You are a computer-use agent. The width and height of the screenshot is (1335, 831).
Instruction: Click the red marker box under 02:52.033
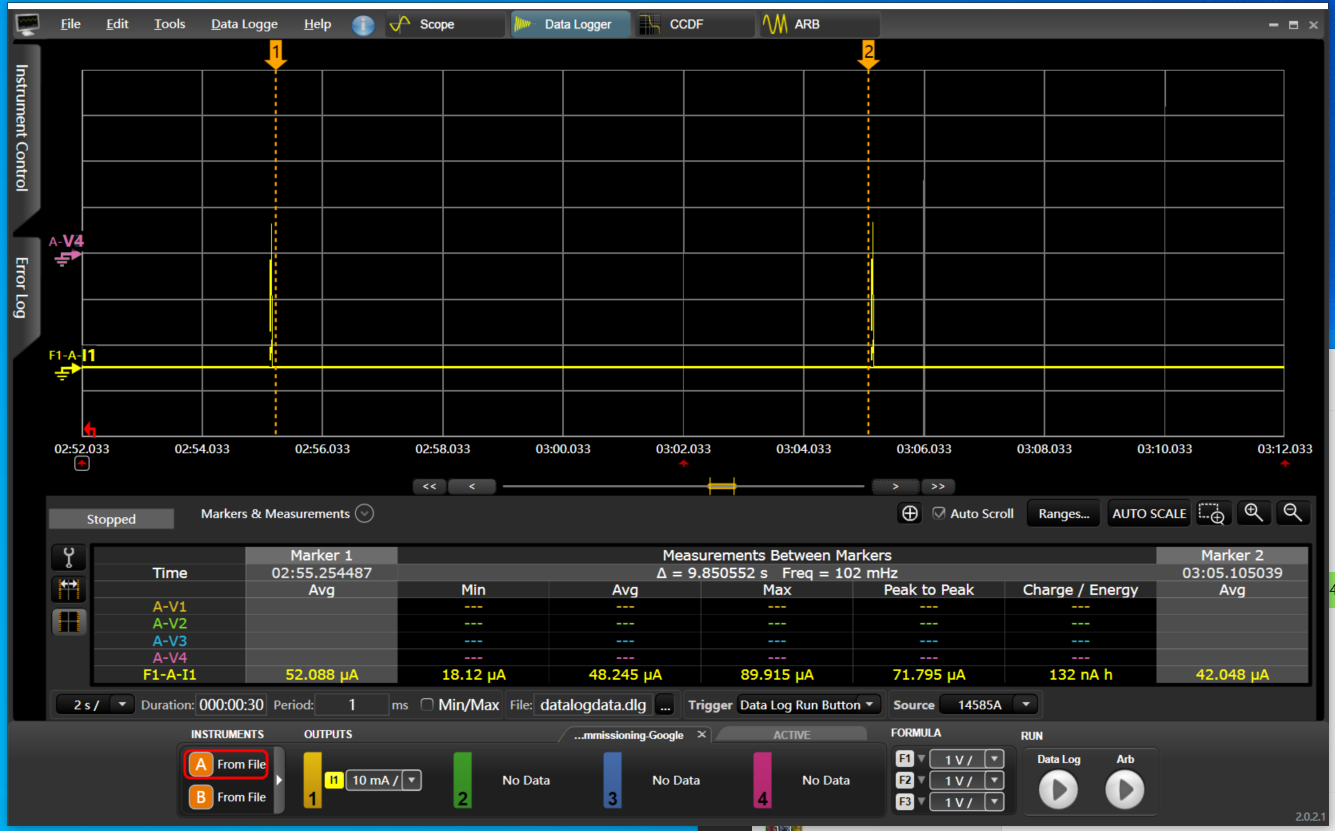pyautogui.click(x=82, y=463)
